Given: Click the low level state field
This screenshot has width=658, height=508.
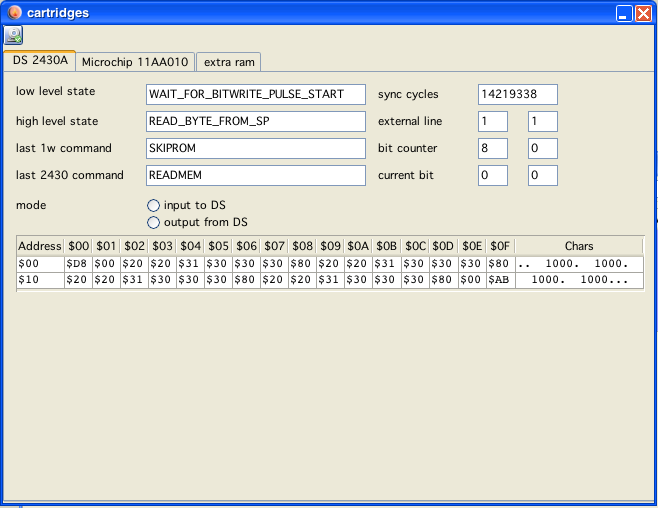Looking at the screenshot, I should tap(256, 94).
